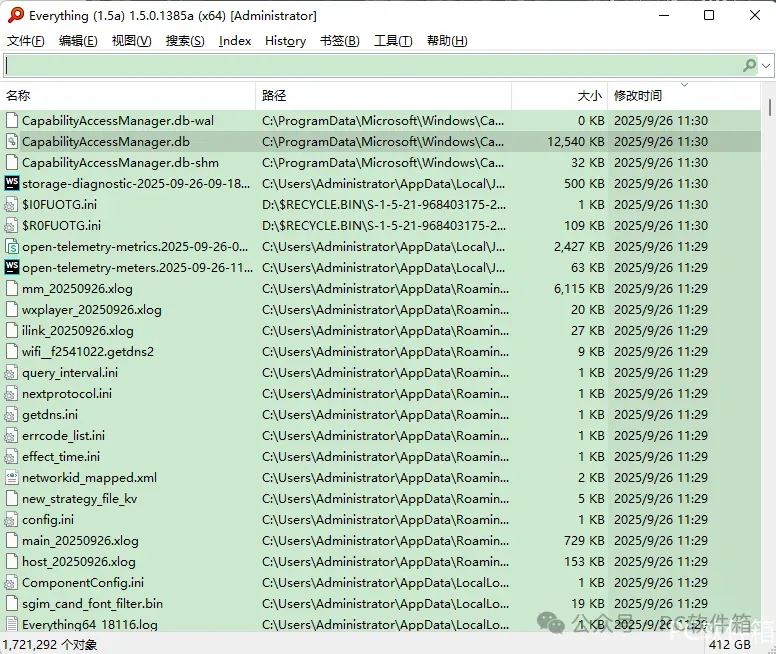Sort by the 路径 column header

384,96
